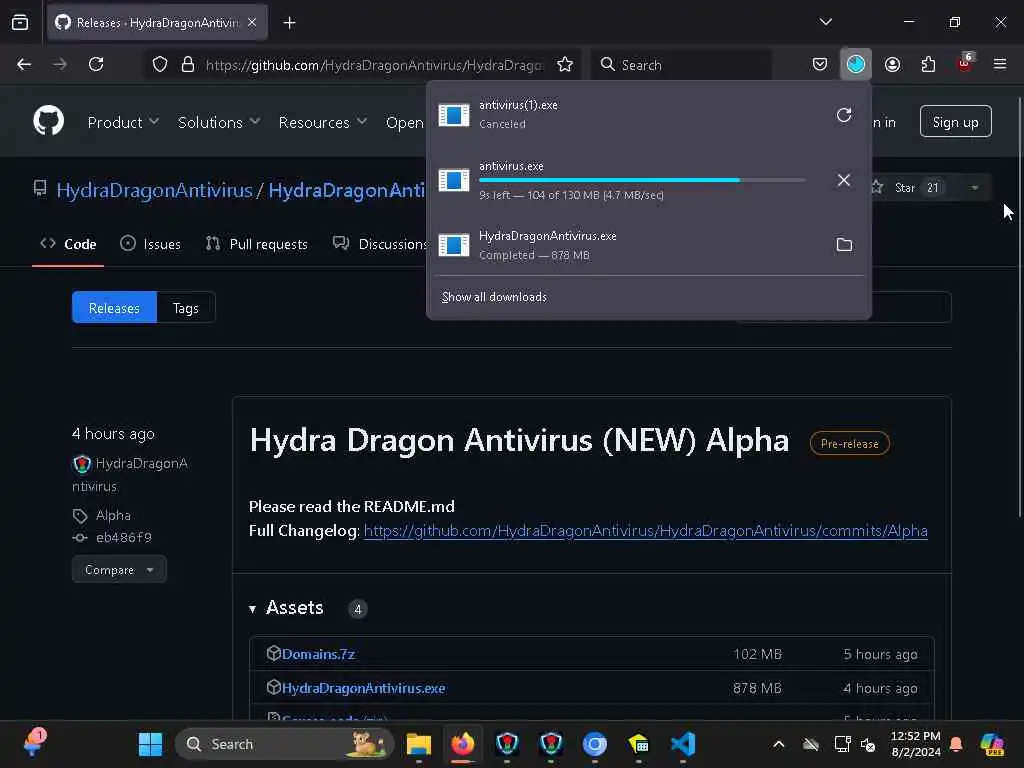1024x768 pixels.
Task: Open a new browser tab
Action: tap(289, 23)
